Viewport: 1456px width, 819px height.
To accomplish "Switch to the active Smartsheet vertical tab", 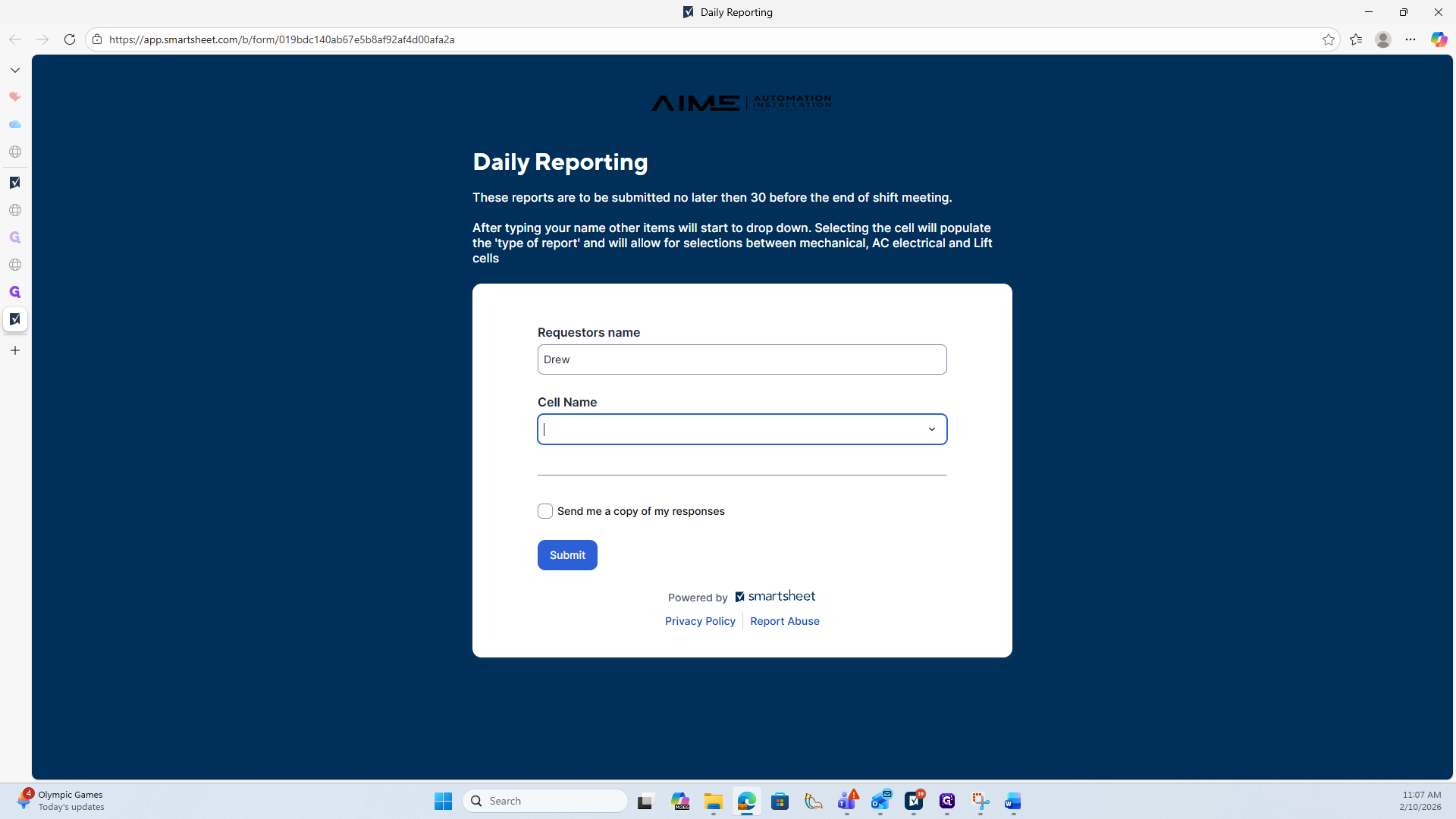I will [x=15, y=319].
